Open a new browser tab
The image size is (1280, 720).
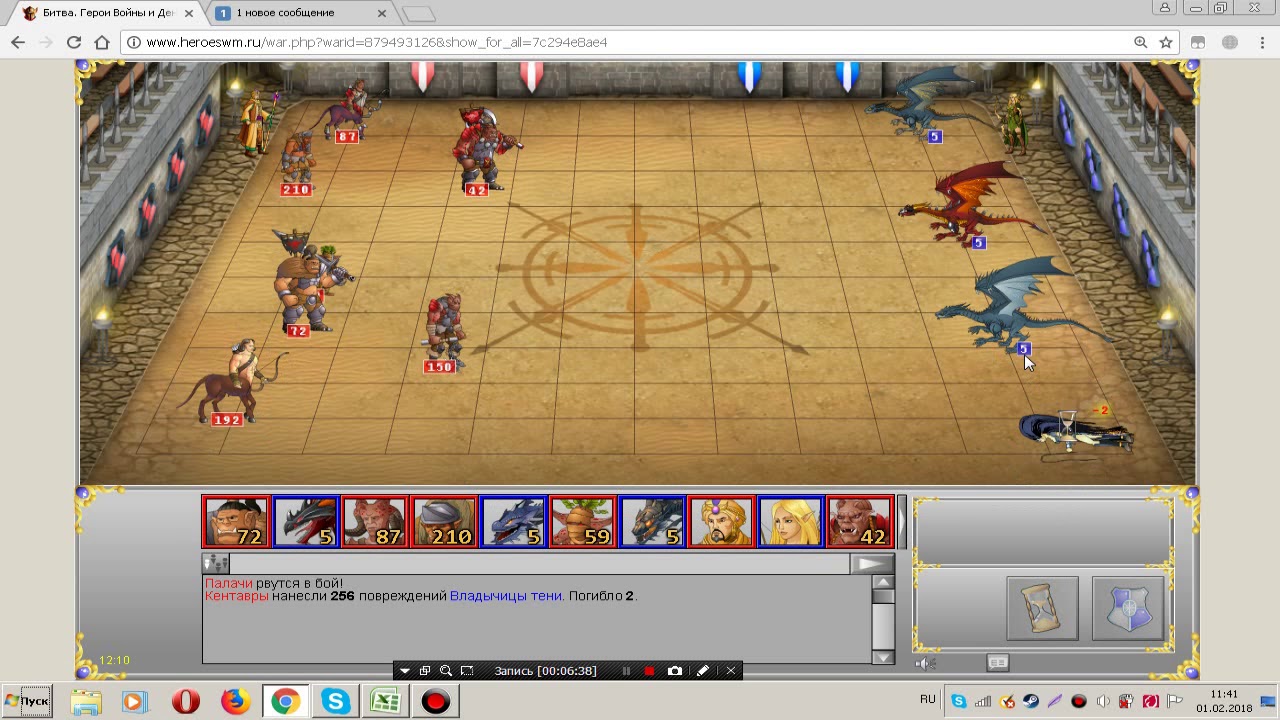[419, 14]
